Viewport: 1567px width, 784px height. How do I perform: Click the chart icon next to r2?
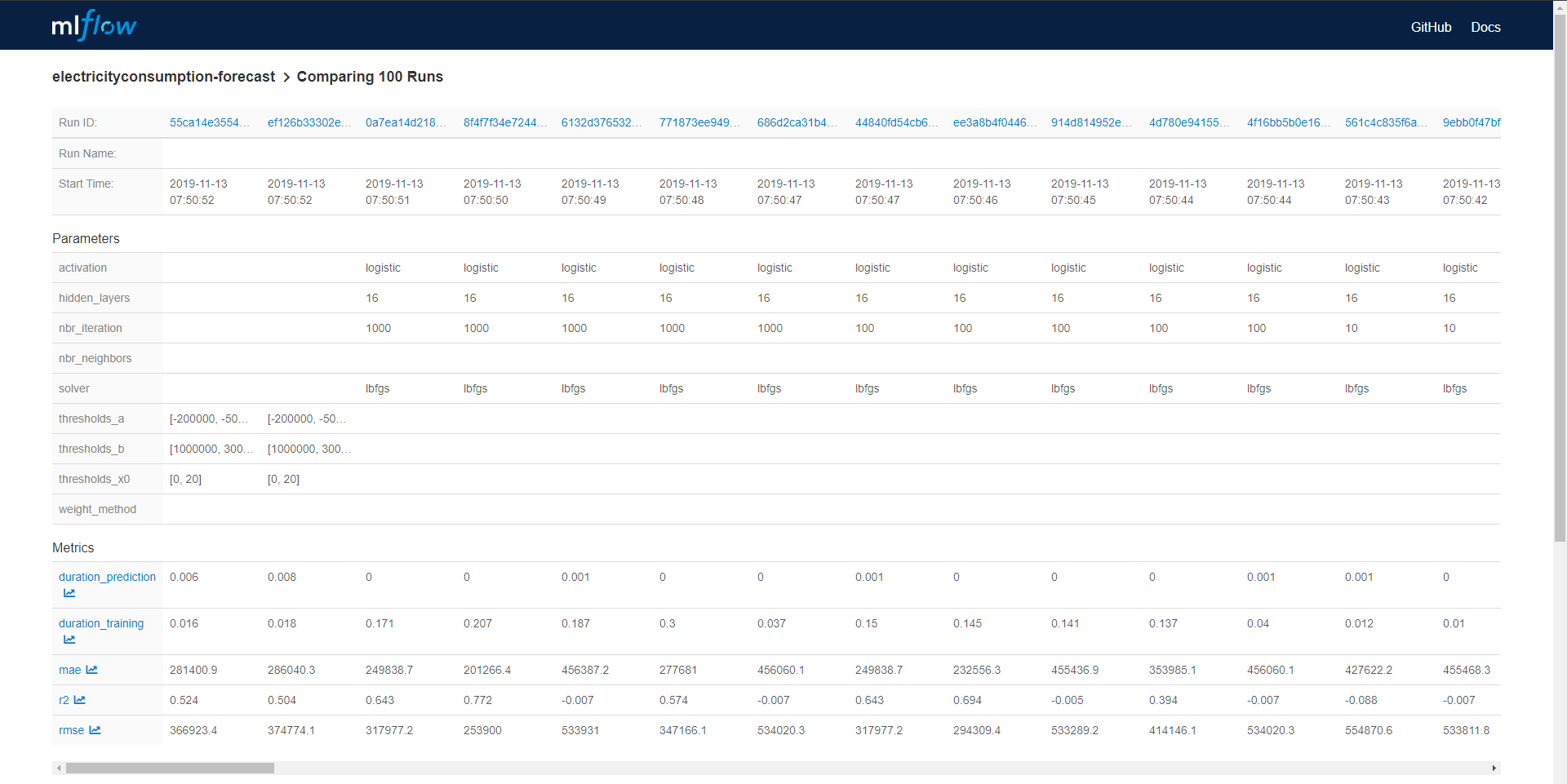[81, 700]
